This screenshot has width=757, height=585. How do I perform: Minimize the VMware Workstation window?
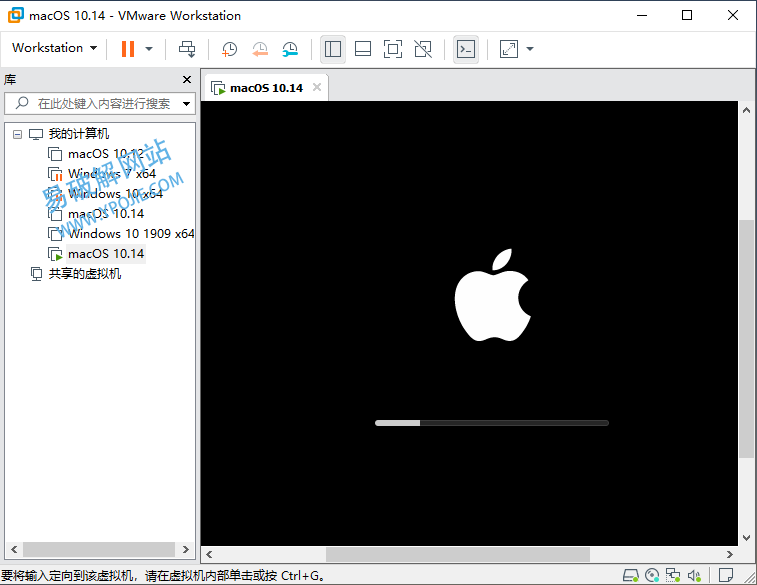coord(642,15)
